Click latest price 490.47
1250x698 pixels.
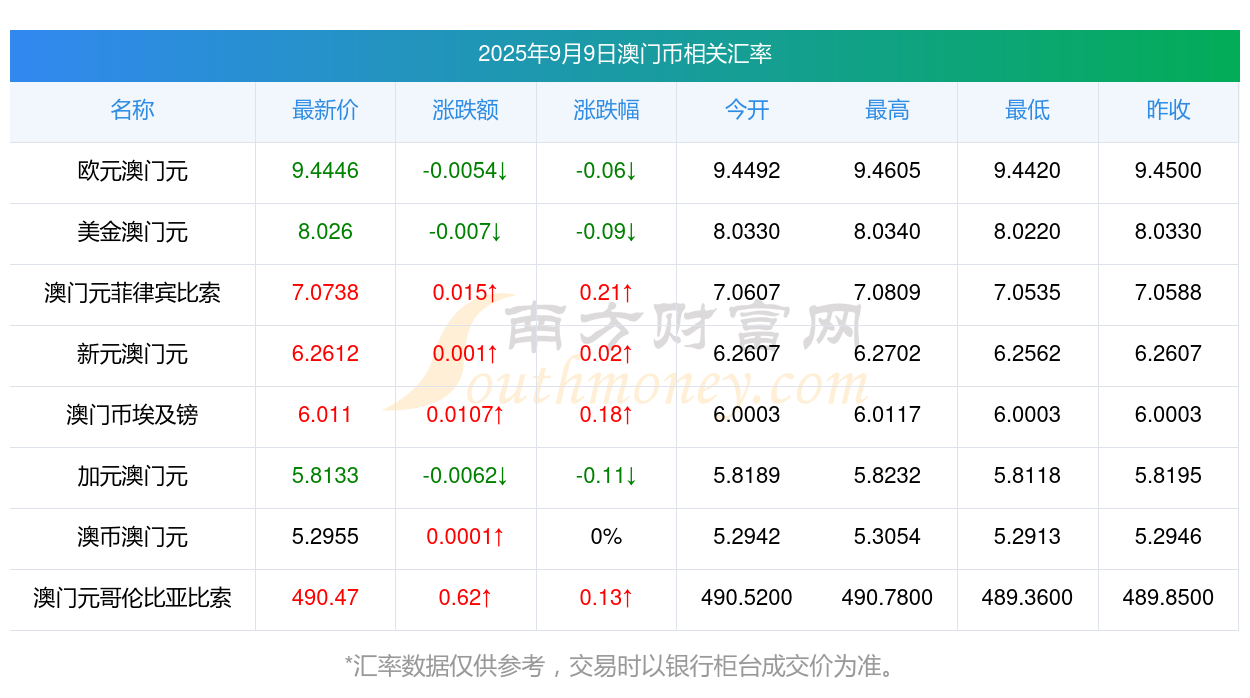click(x=325, y=598)
